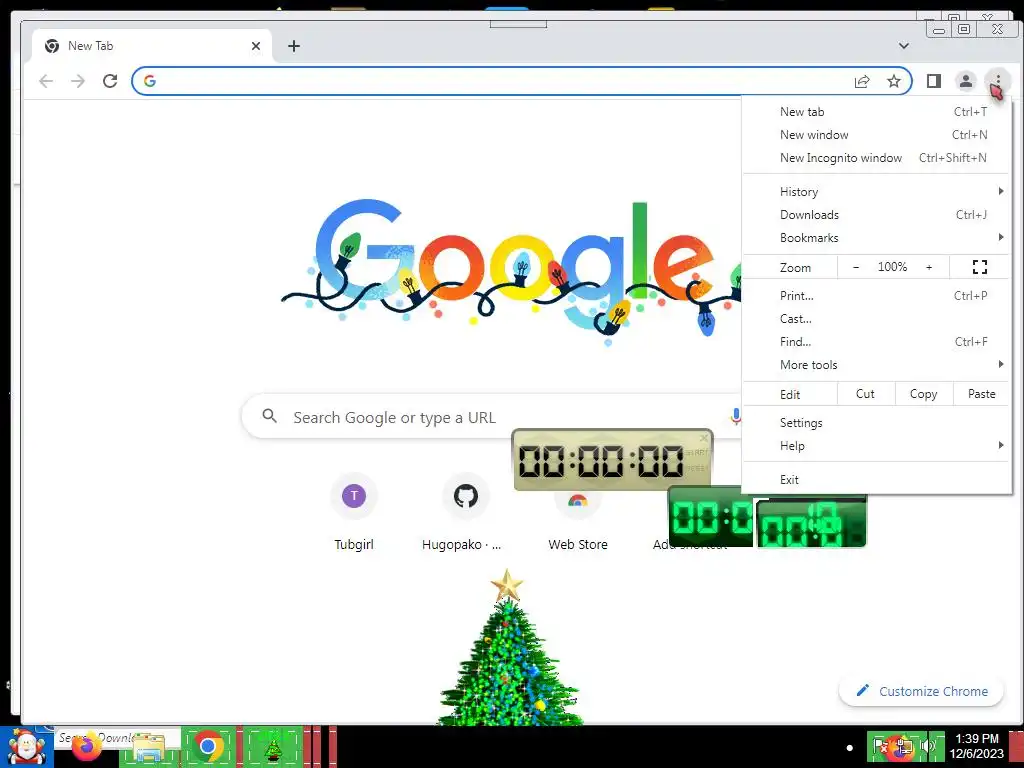Decrease zoom with the minus button
Image resolution: width=1024 pixels, height=768 pixels.
click(x=856, y=267)
